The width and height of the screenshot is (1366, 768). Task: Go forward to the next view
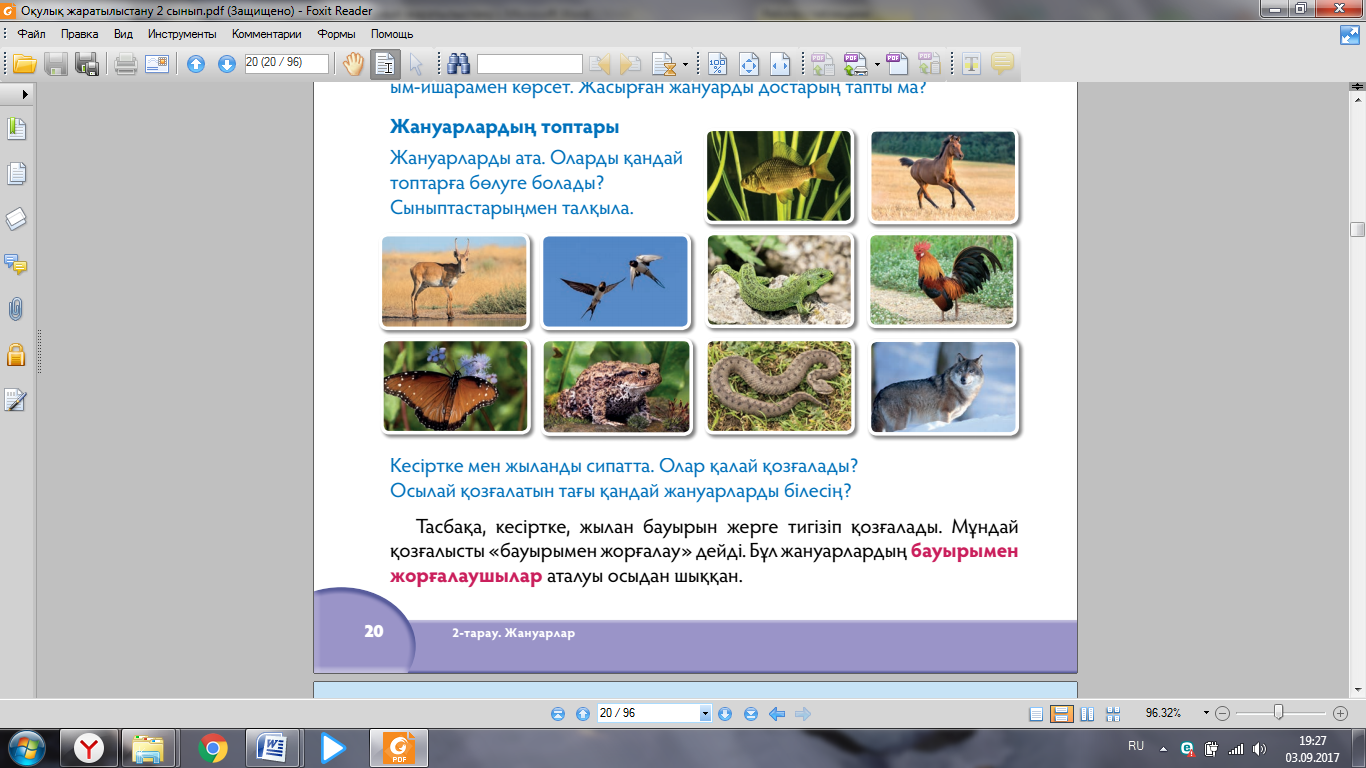tap(802, 714)
